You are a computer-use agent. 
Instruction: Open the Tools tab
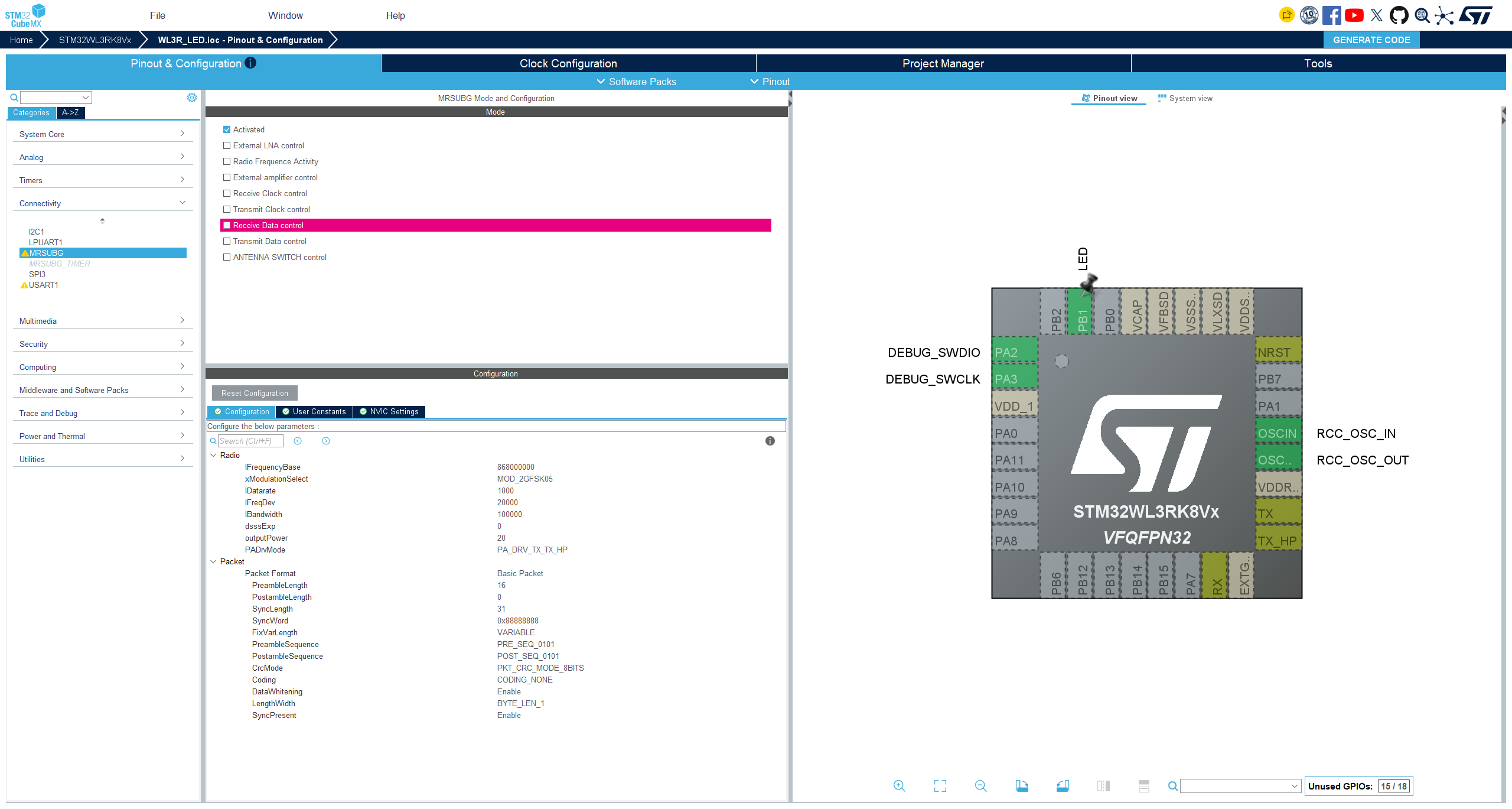pos(1318,63)
